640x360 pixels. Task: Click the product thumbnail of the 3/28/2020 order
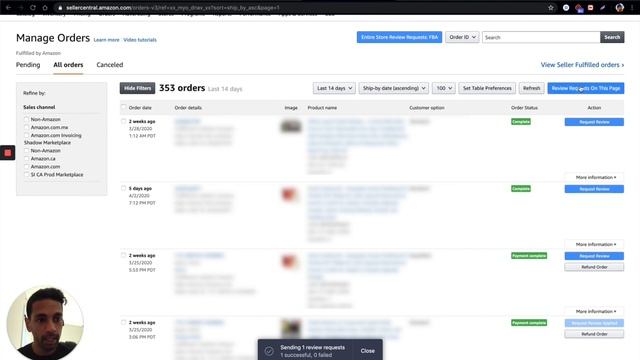(291, 126)
